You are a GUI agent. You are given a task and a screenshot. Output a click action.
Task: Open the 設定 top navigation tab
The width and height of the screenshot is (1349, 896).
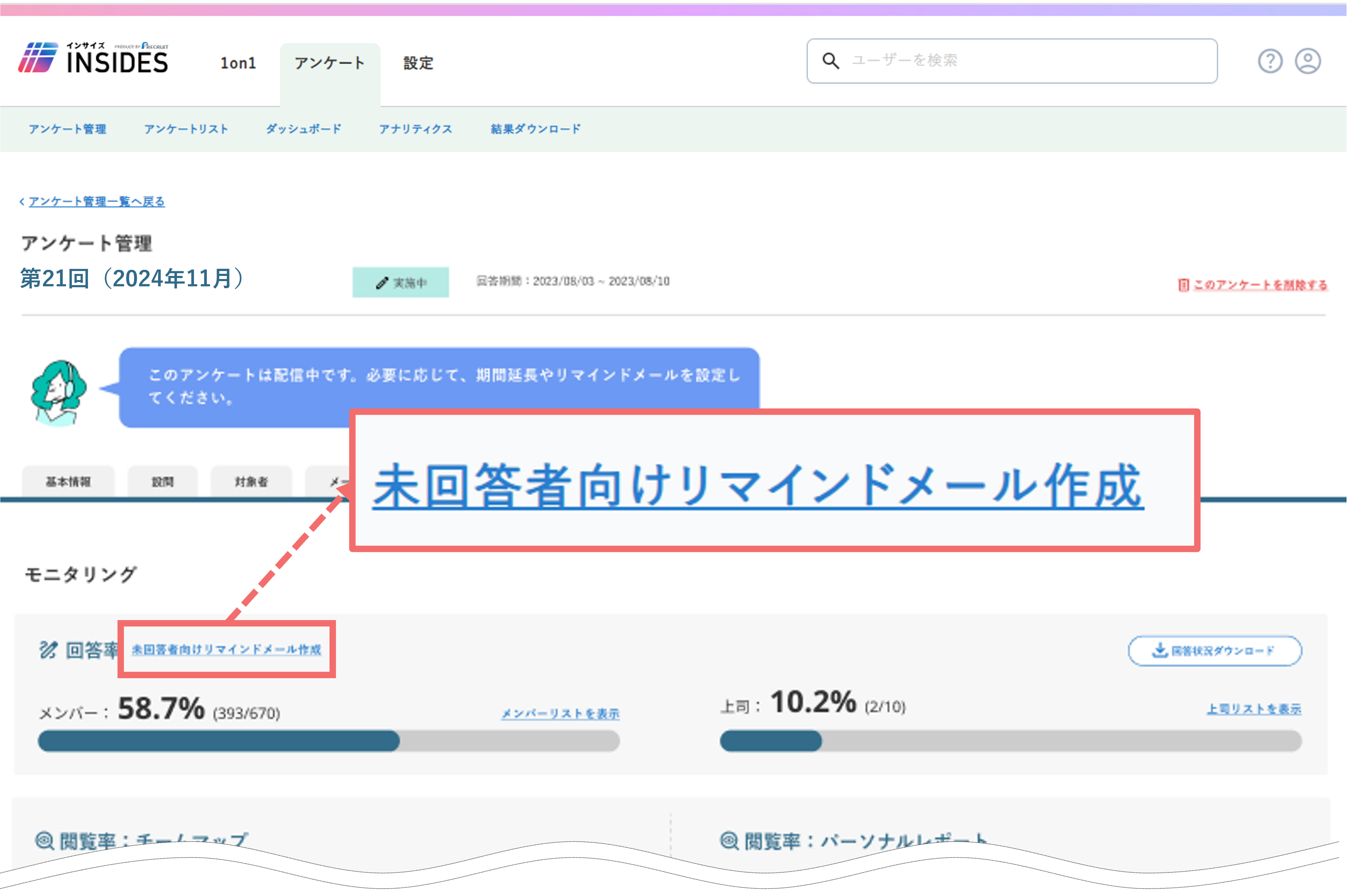tap(418, 63)
